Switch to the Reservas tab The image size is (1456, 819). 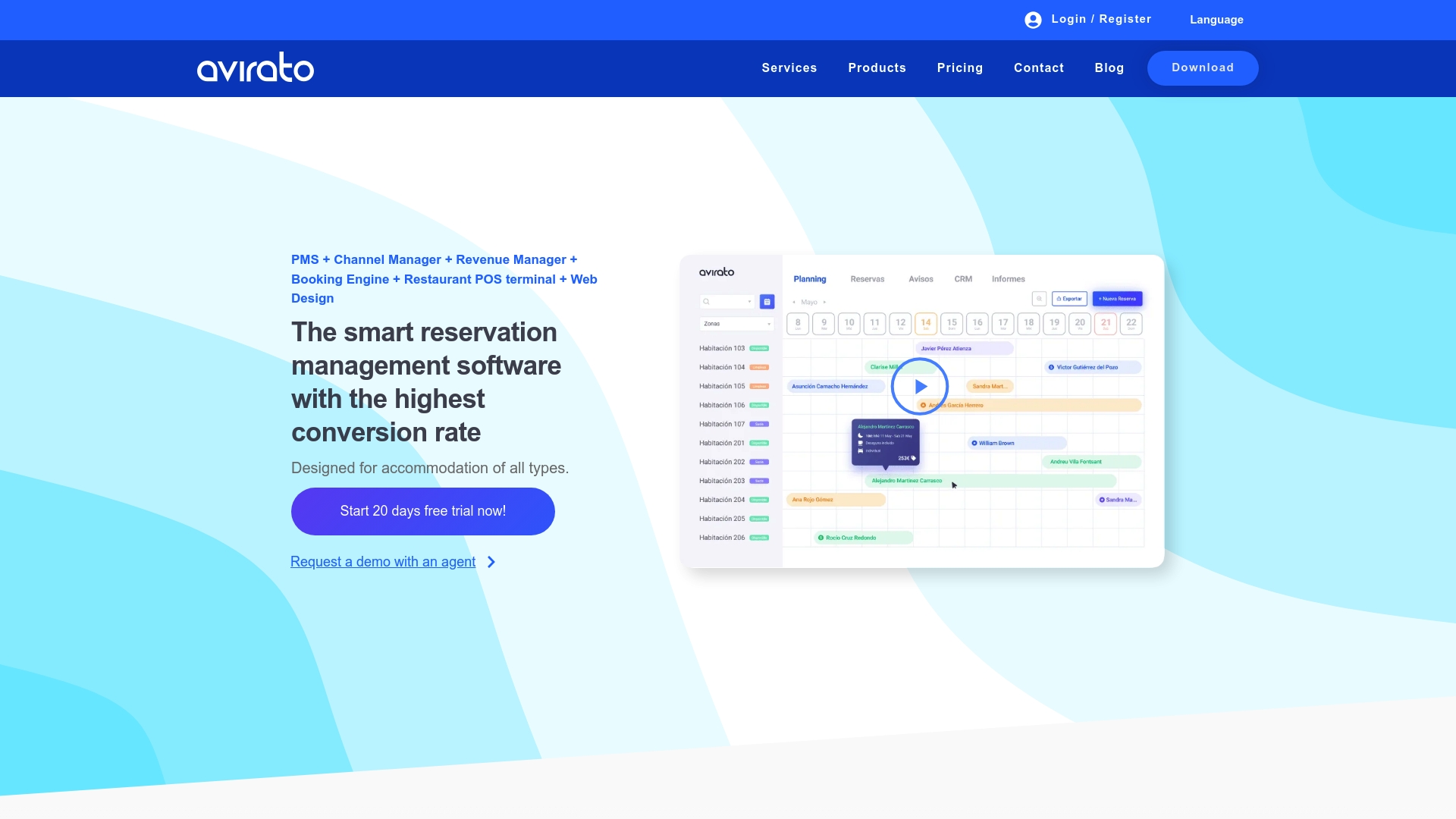pyautogui.click(x=868, y=279)
